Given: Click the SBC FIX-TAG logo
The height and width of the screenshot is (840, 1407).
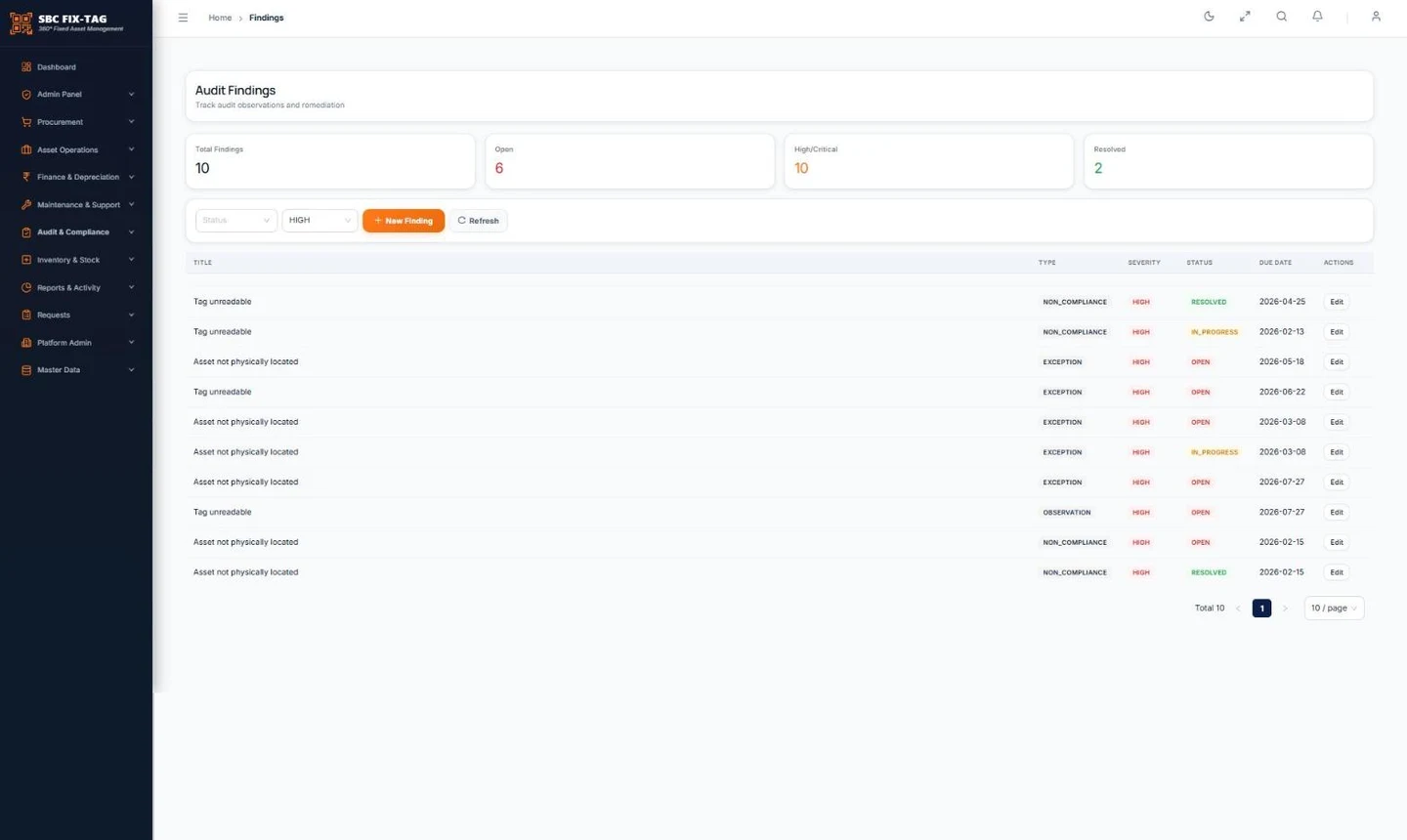Looking at the screenshot, I should pos(66,22).
